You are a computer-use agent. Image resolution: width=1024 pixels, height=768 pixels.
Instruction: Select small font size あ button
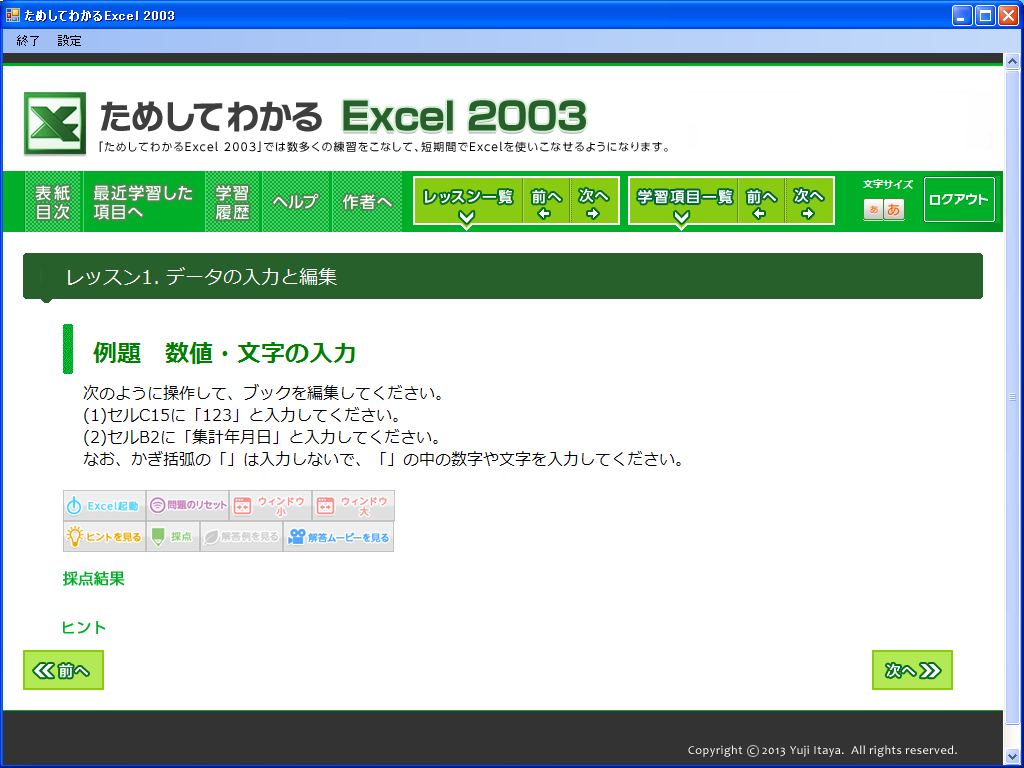(x=873, y=210)
